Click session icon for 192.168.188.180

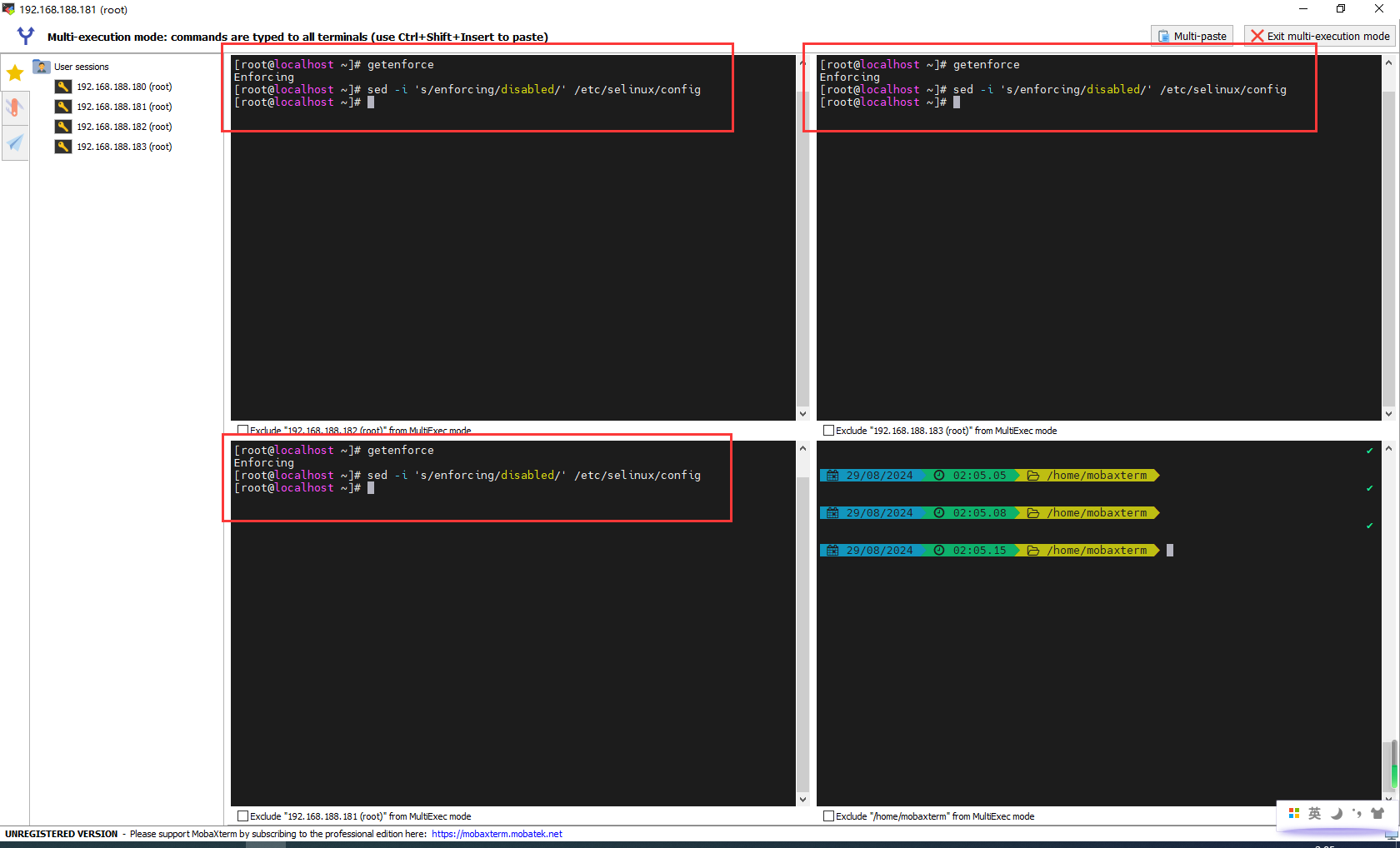[x=63, y=87]
